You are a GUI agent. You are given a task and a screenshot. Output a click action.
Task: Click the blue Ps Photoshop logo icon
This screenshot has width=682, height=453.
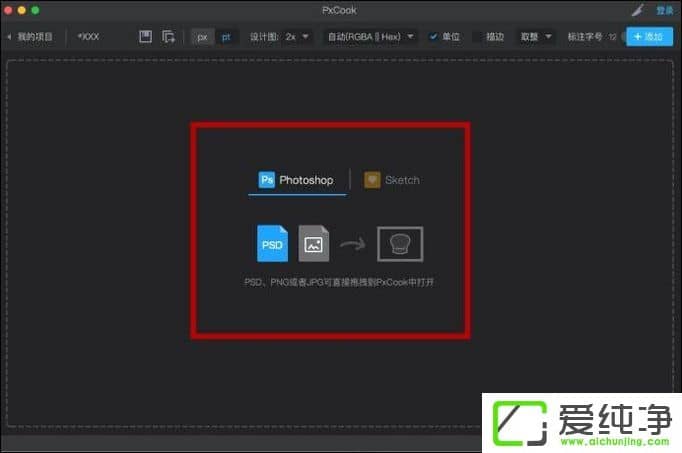pos(267,180)
